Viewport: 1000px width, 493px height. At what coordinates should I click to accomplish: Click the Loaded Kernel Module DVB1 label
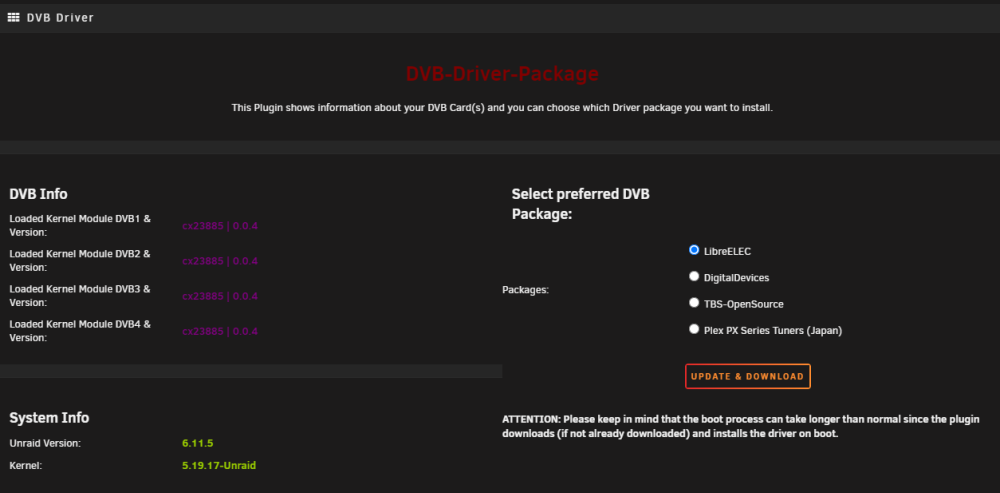tap(80, 226)
